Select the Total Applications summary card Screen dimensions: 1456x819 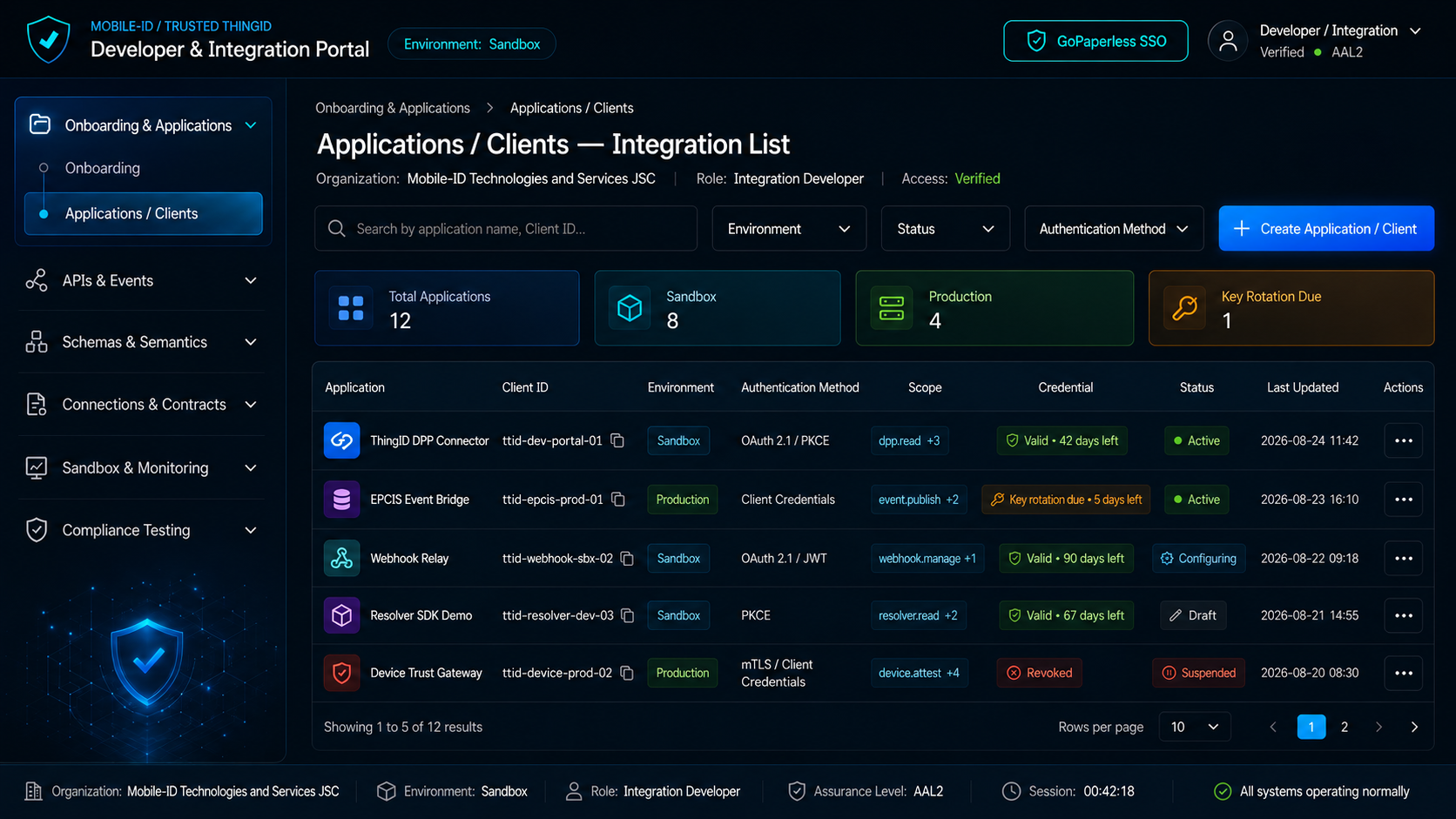[447, 308]
